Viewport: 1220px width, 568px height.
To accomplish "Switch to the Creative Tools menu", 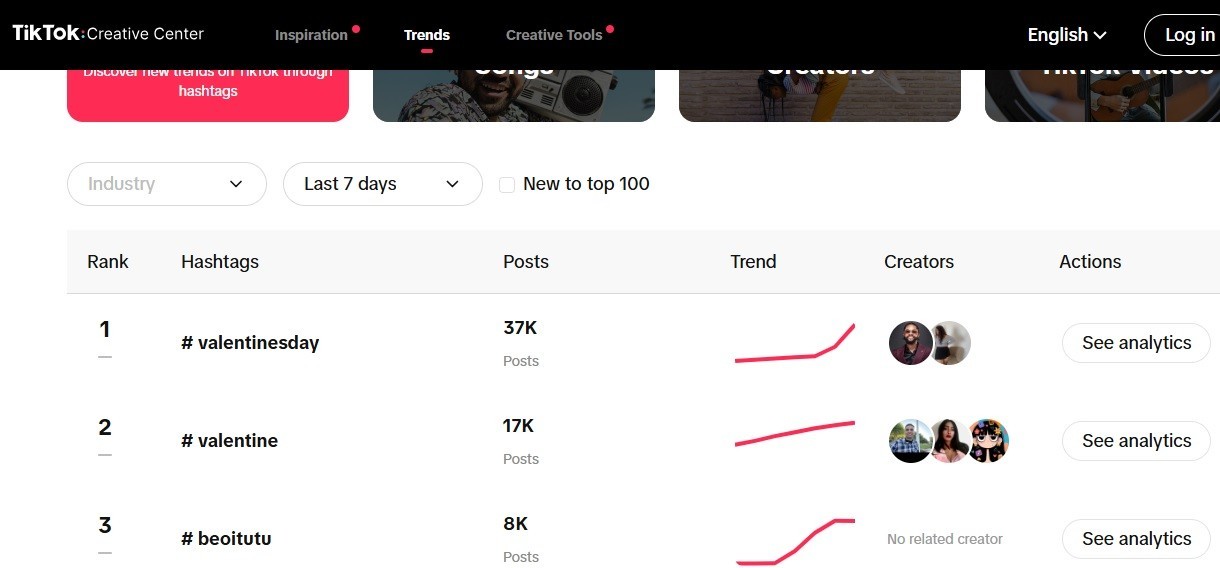I will (554, 35).
